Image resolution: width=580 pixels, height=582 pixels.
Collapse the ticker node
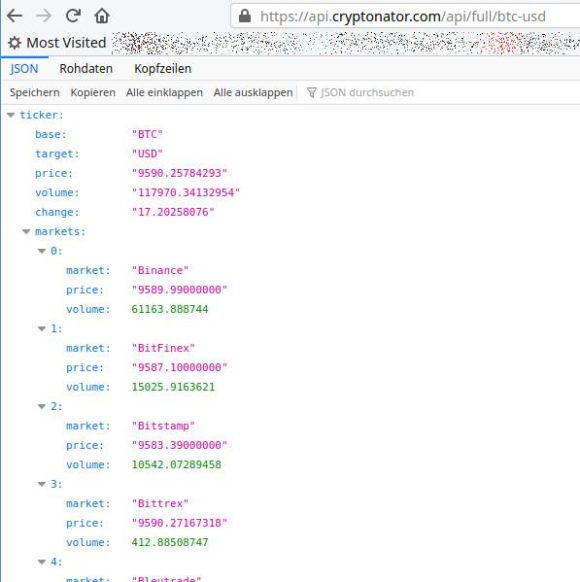[x=11, y=115]
